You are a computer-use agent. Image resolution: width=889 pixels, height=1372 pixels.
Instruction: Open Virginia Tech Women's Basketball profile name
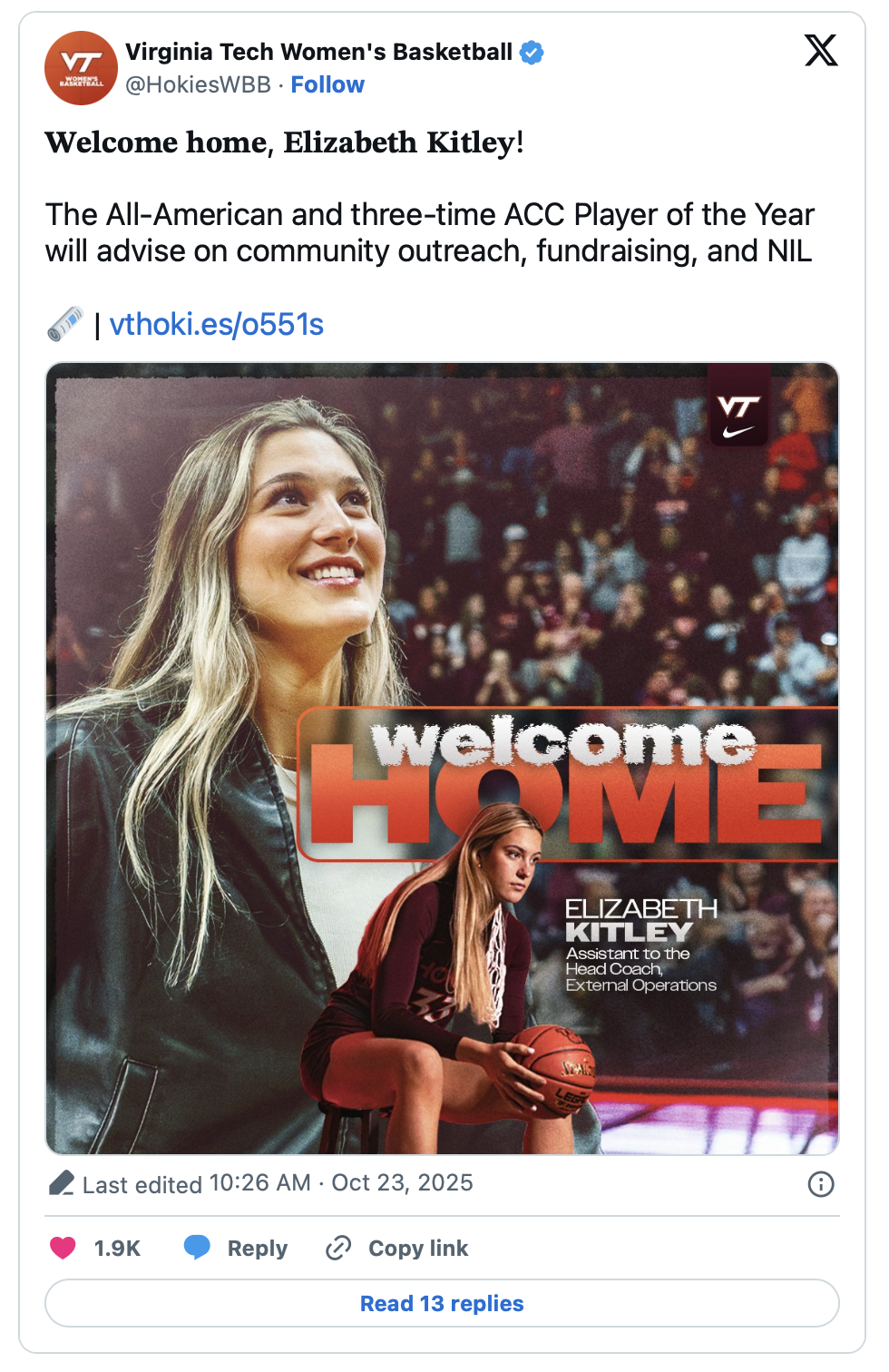[319, 52]
